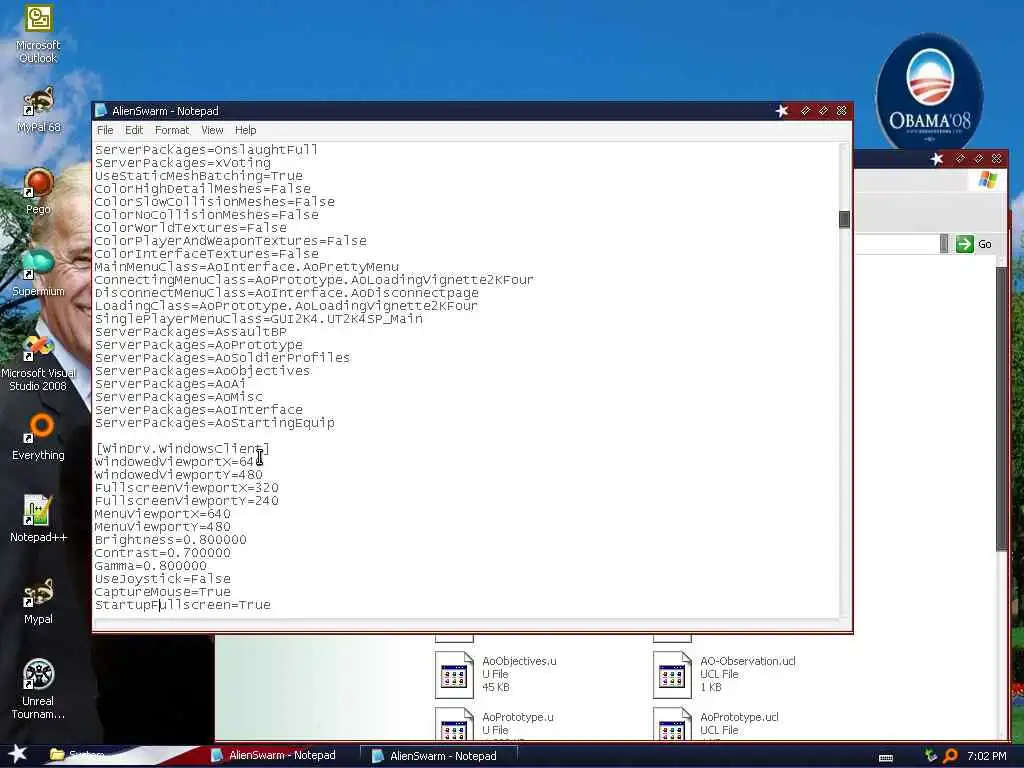Screen dimensions: 1024x768
Task: Select AoObjectives.u file icon in Explorer
Action: tap(454, 675)
